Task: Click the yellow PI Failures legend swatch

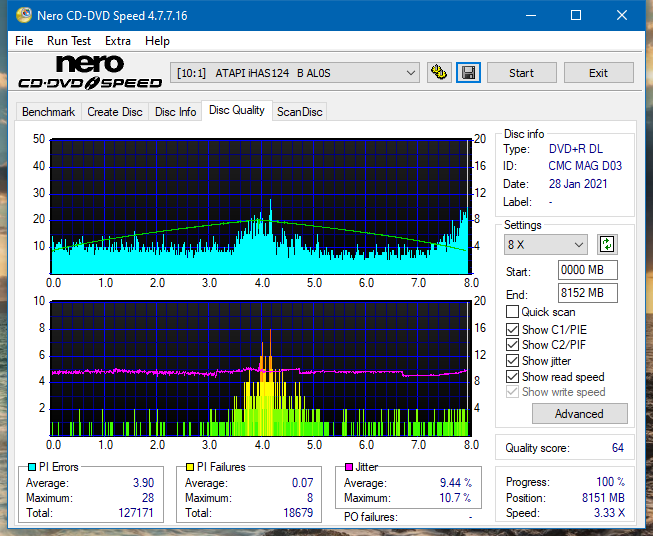Action: point(190,467)
